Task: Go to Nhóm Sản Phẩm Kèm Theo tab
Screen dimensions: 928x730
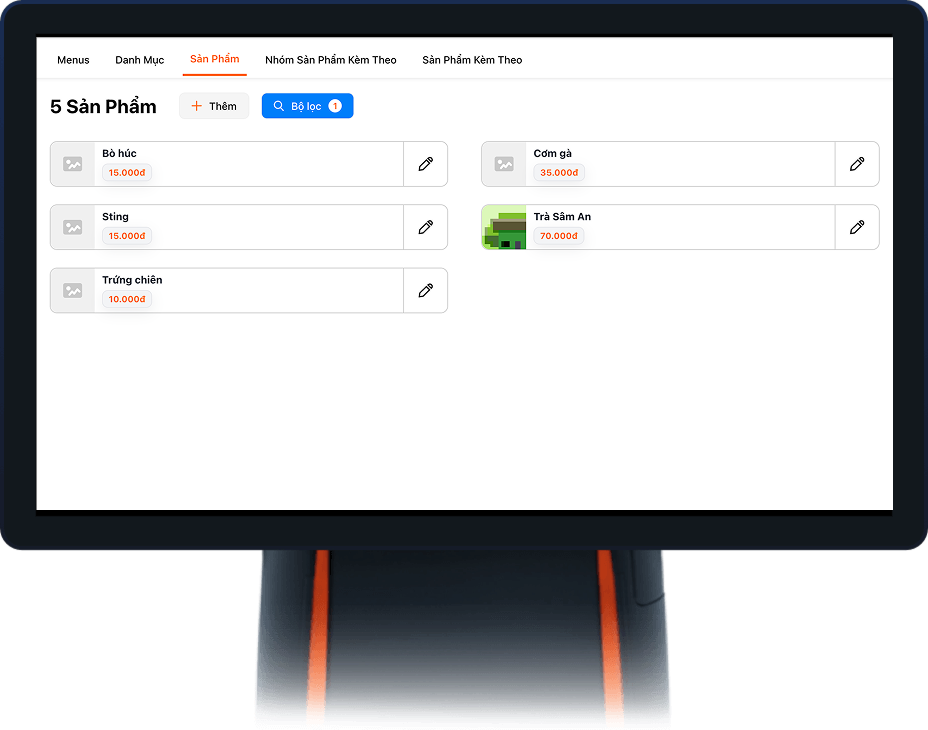Action: click(330, 60)
